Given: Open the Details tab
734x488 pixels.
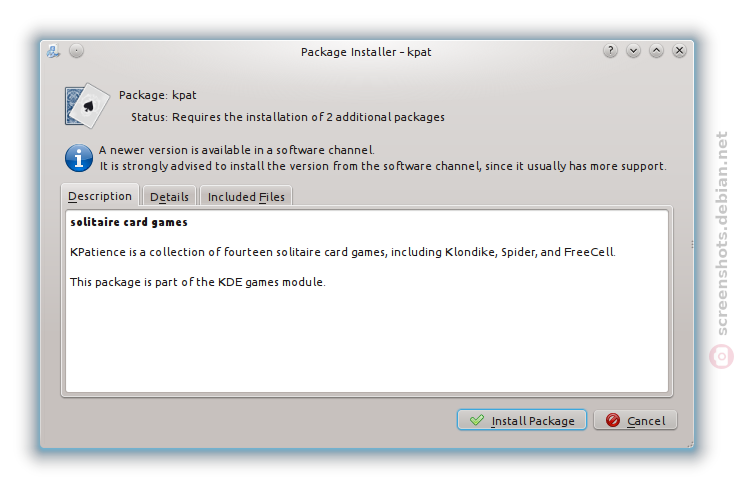Looking at the screenshot, I should (x=169, y=197).
